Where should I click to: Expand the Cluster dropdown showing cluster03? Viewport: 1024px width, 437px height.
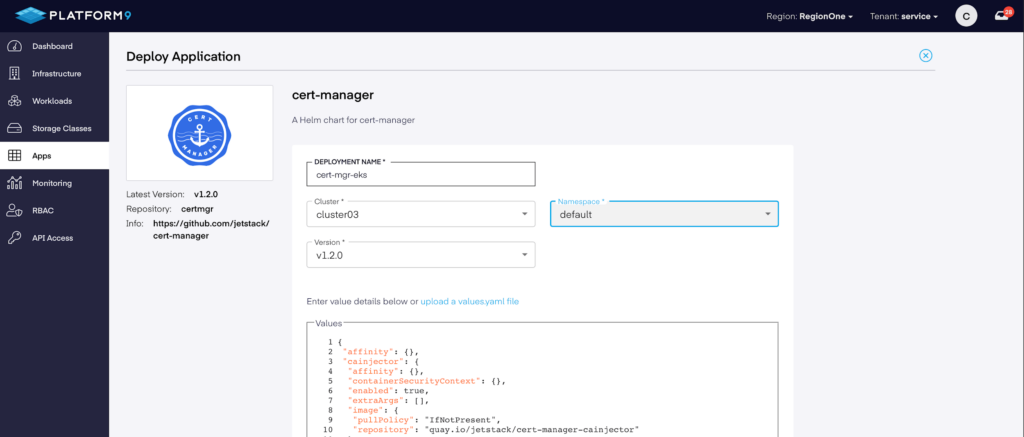pos(421,214)
